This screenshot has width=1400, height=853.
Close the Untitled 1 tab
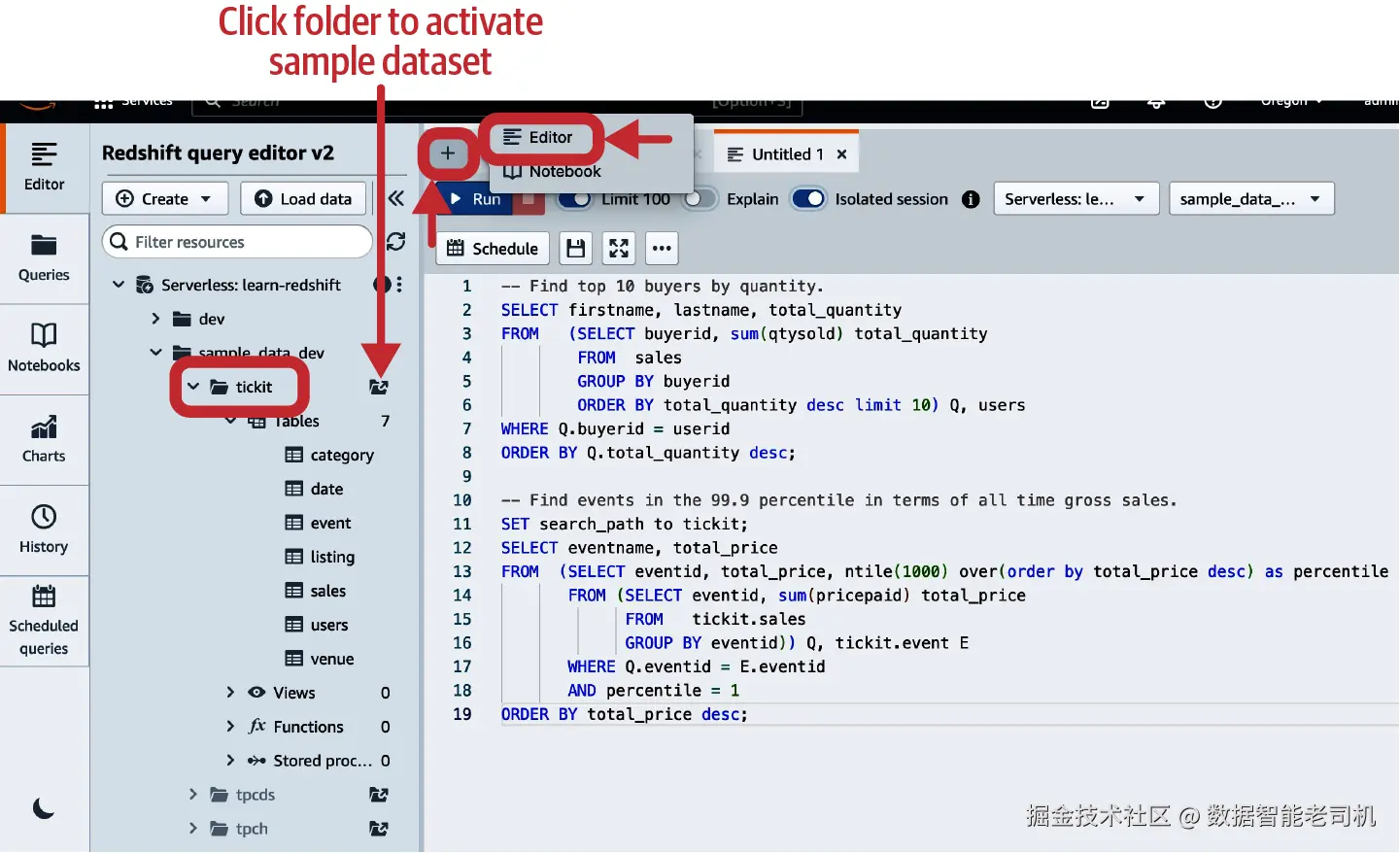point(842,154)
